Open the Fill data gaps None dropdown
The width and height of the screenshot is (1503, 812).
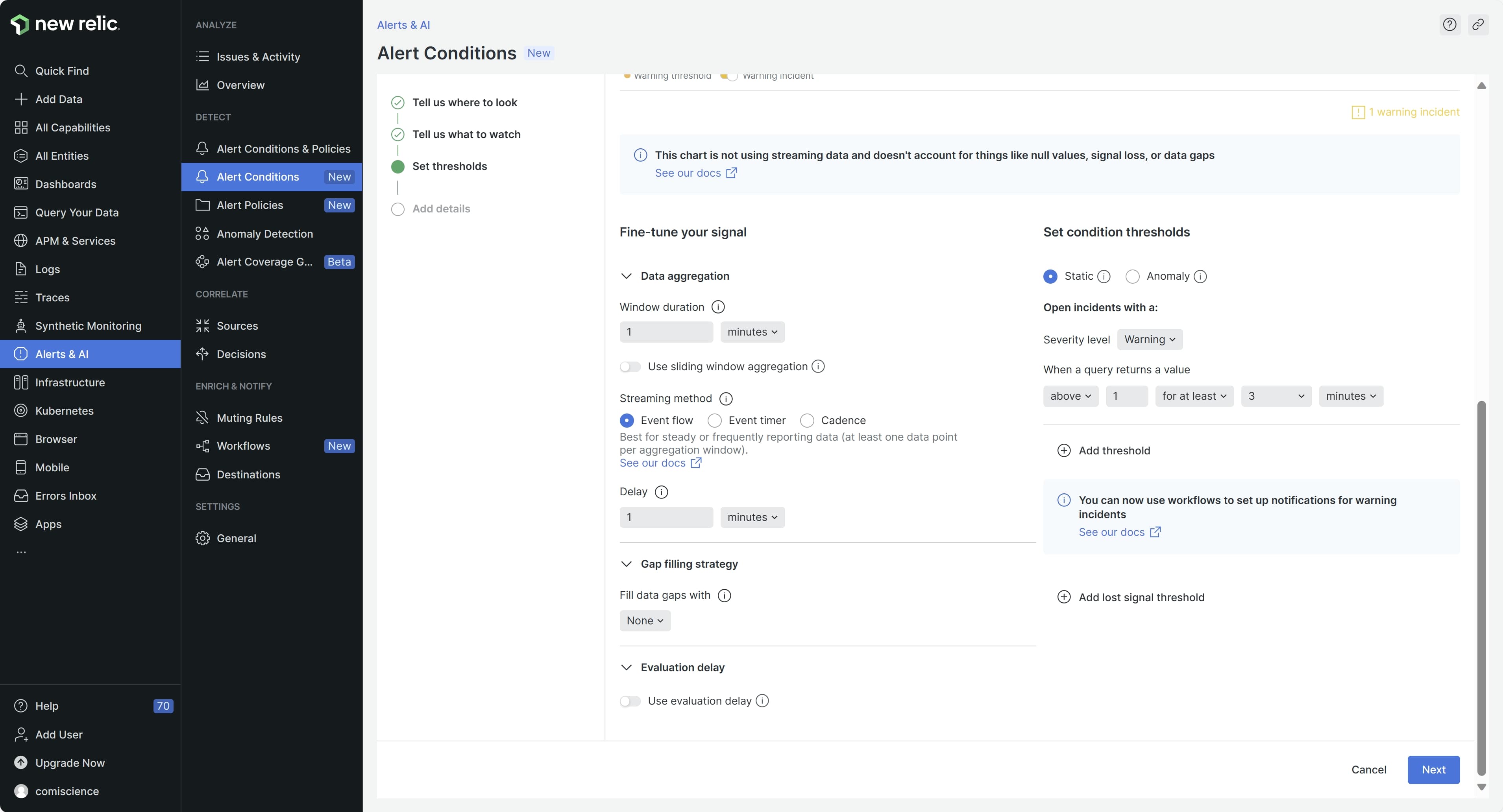(645, 621)
